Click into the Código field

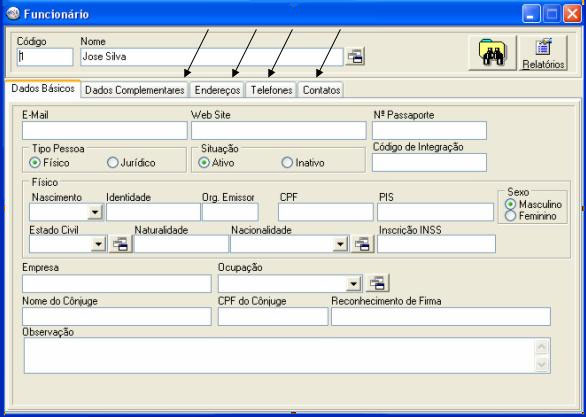(x=45, y=57)
